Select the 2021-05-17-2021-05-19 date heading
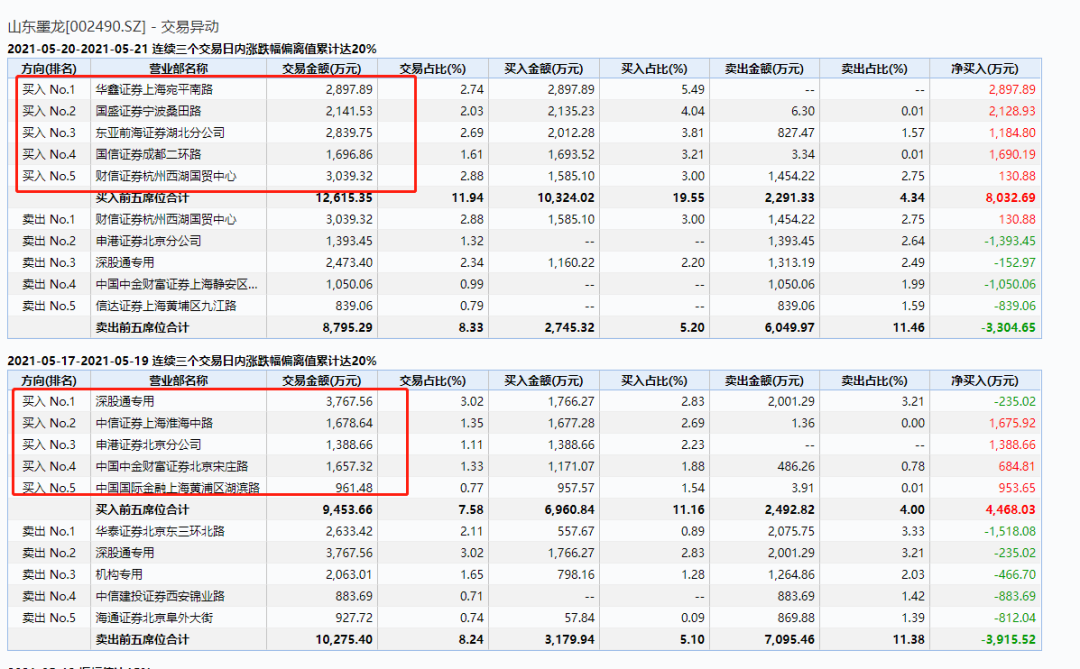 pos(192,361)
